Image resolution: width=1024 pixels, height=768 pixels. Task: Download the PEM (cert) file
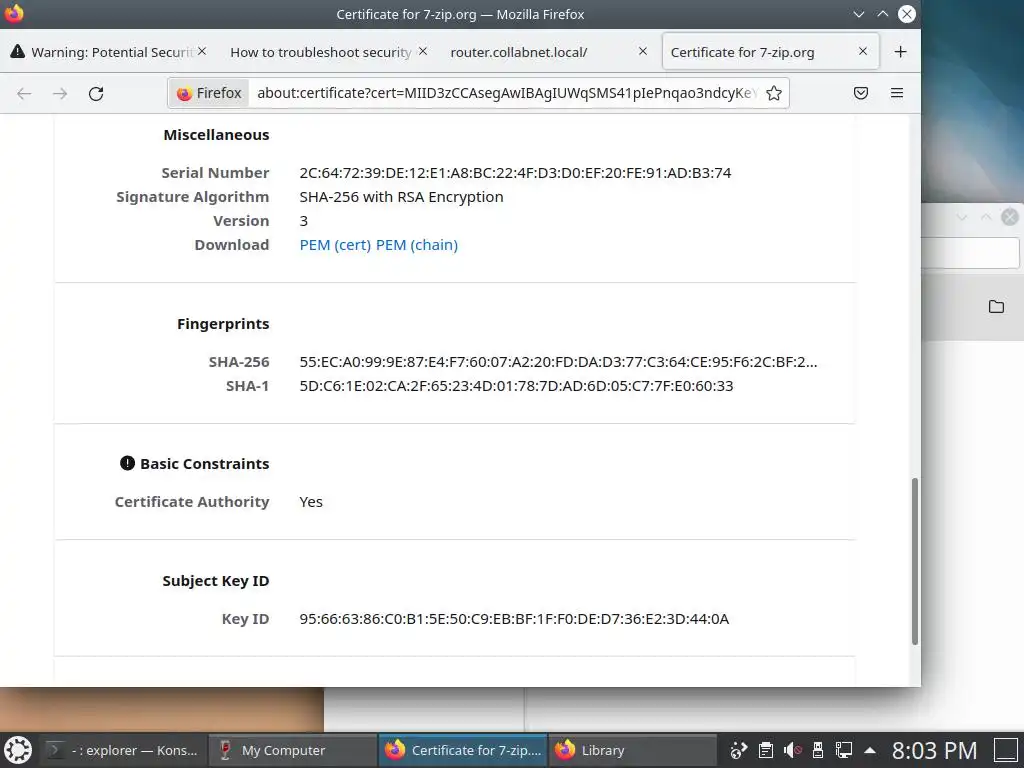pyautogui.click(x=335, y=245)
